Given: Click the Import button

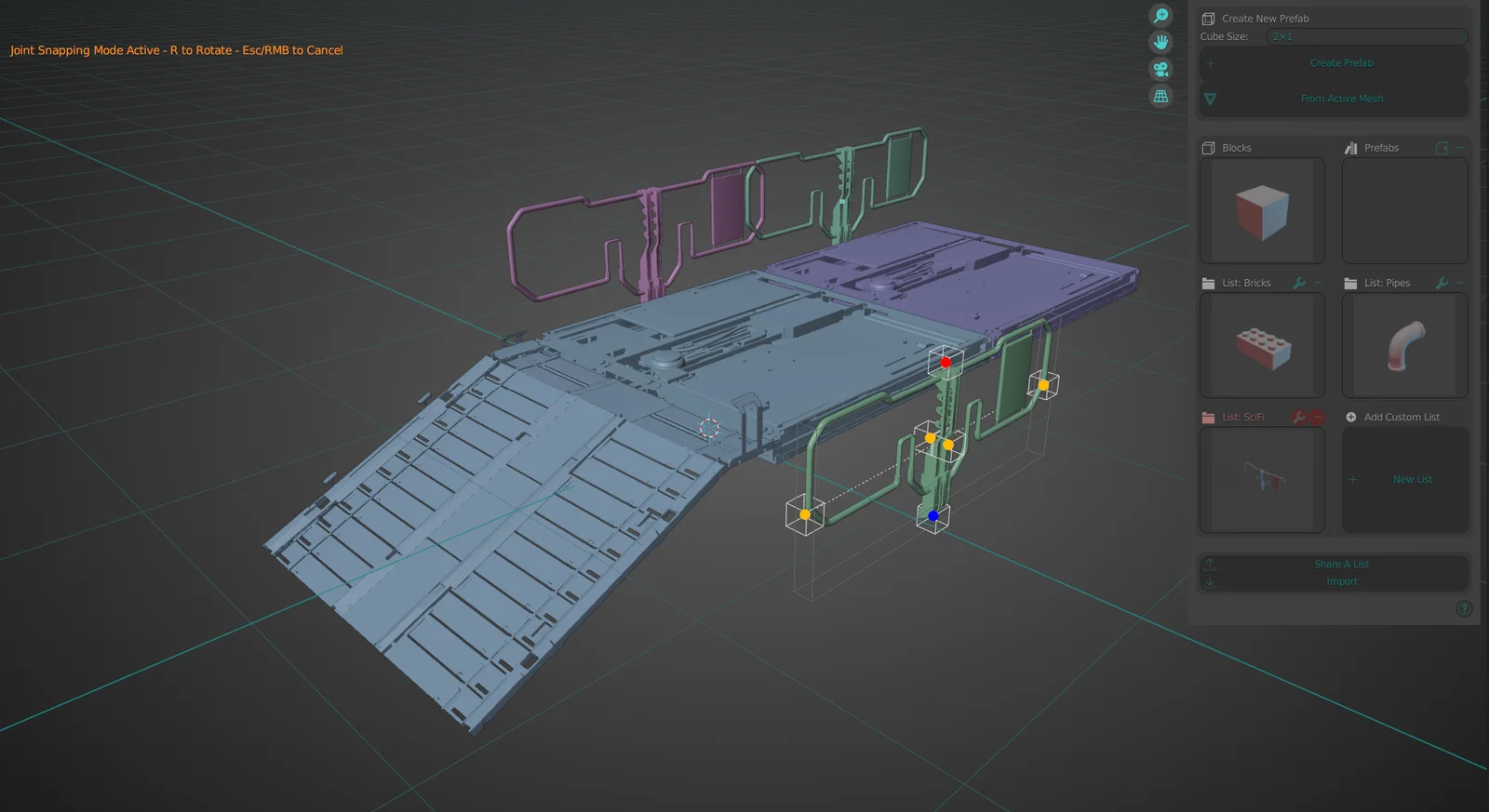Looking at the screenshot, I should [1334, 581].
